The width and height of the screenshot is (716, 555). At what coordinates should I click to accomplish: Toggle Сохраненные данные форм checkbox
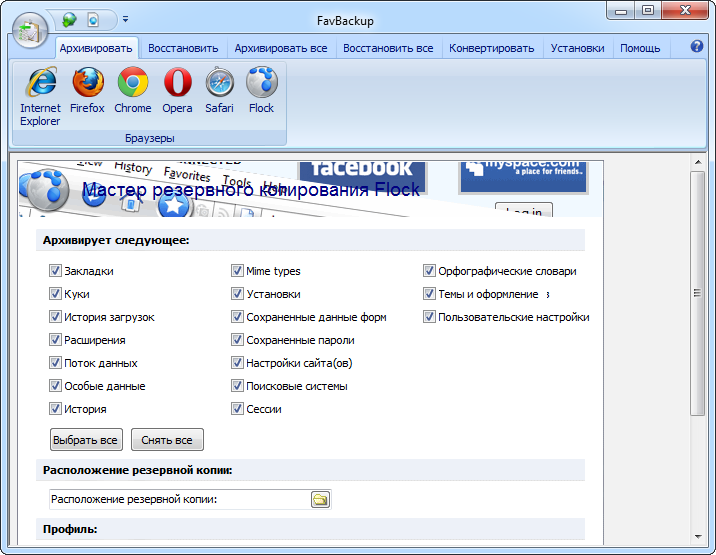pos(237,316)
